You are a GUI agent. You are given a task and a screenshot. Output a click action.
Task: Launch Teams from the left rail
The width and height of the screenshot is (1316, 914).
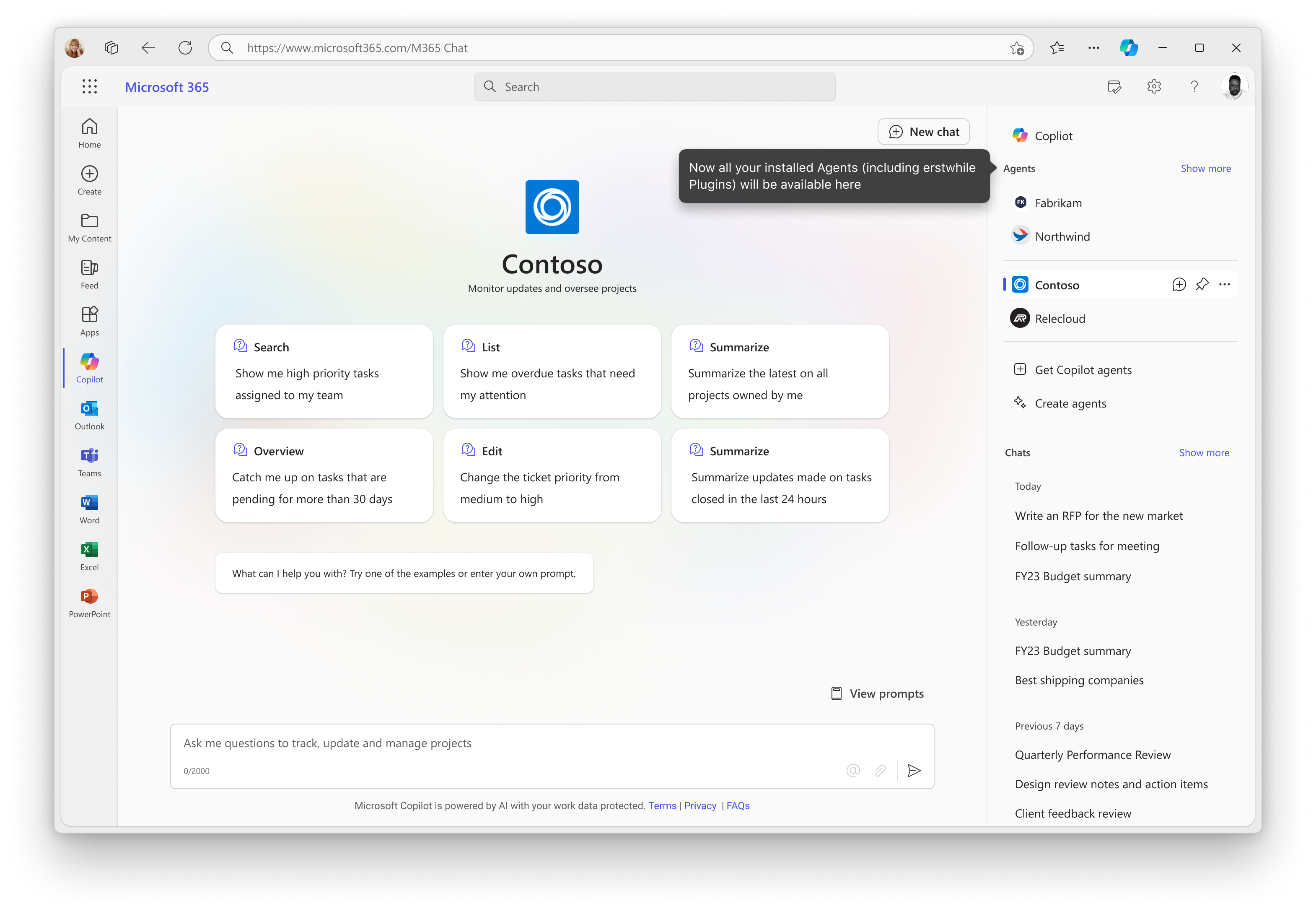[x=89, y=462]
